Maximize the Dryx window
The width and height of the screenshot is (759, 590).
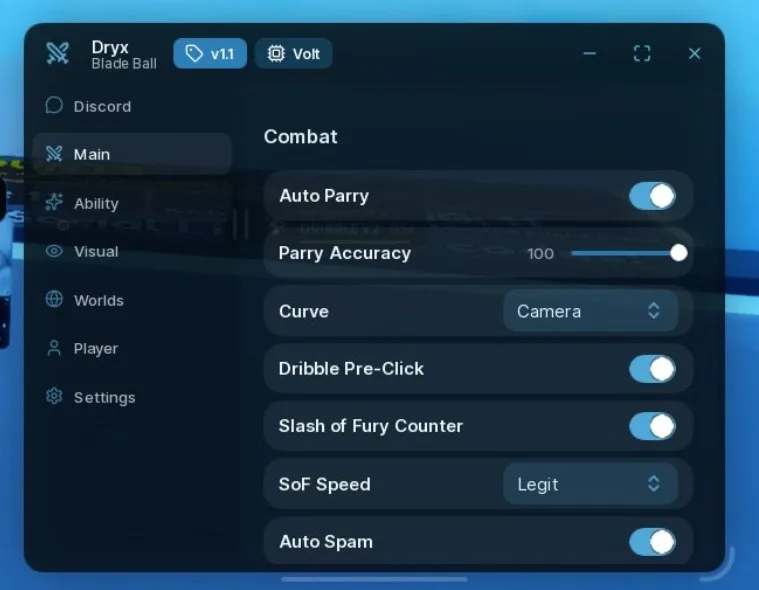coord(642,53)
